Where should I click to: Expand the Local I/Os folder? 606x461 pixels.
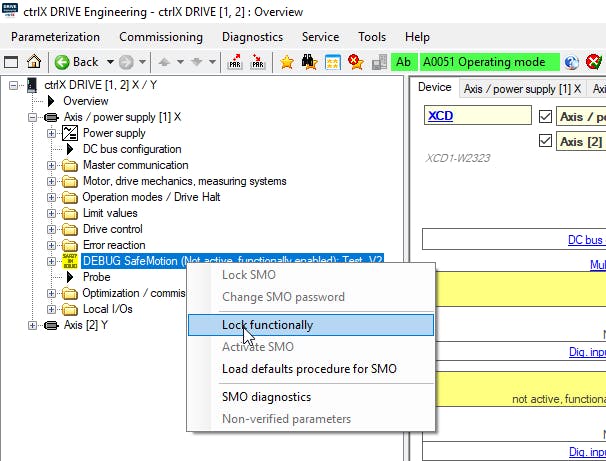51,309
